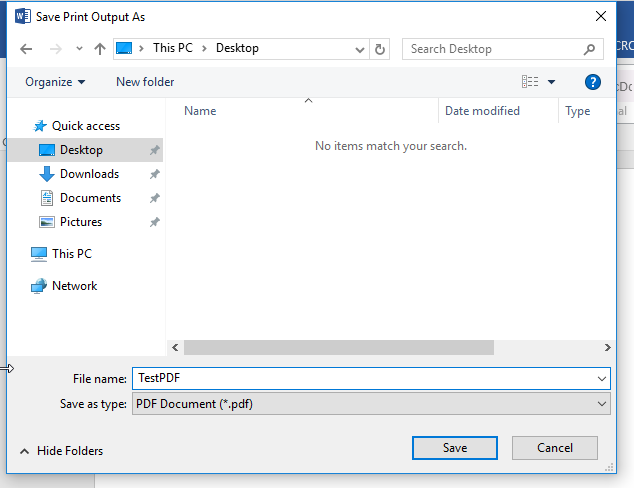Refresh the Desktop folder view
634x488 pixels.
380,49
